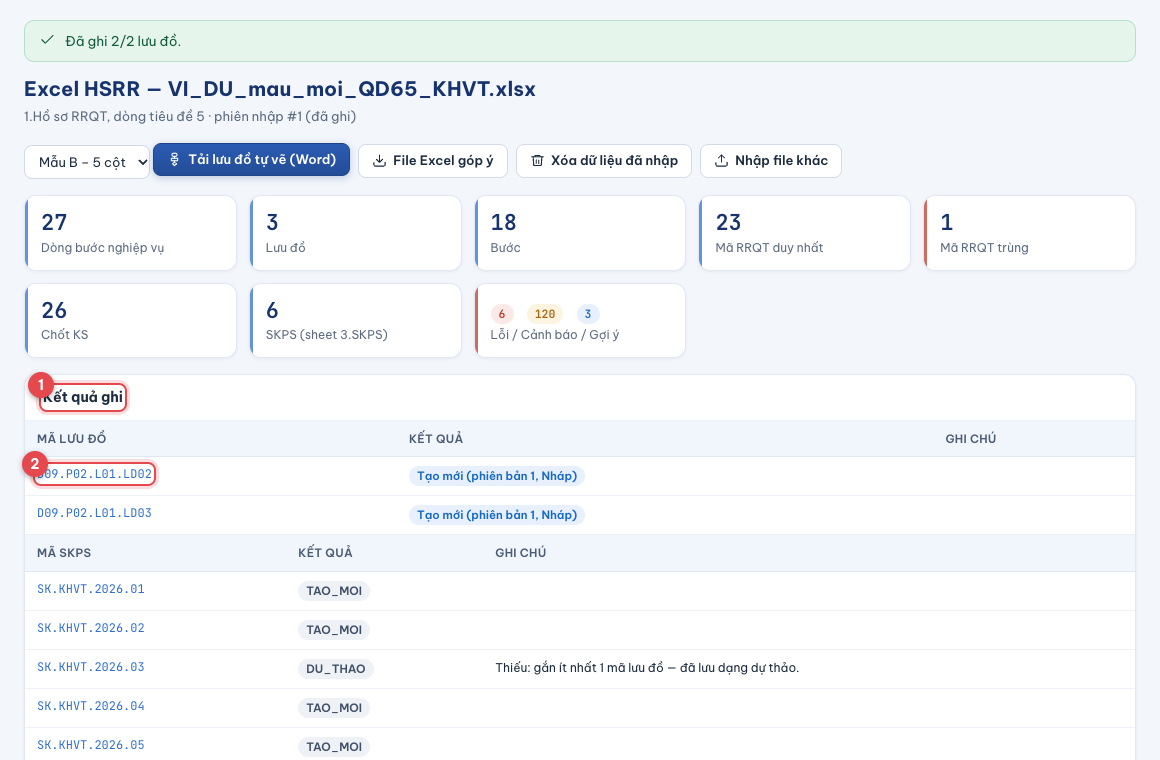Screen dimensions: 1160x760
Task: Click the orange warning count badge 120
Action: [x=544, y=314]
